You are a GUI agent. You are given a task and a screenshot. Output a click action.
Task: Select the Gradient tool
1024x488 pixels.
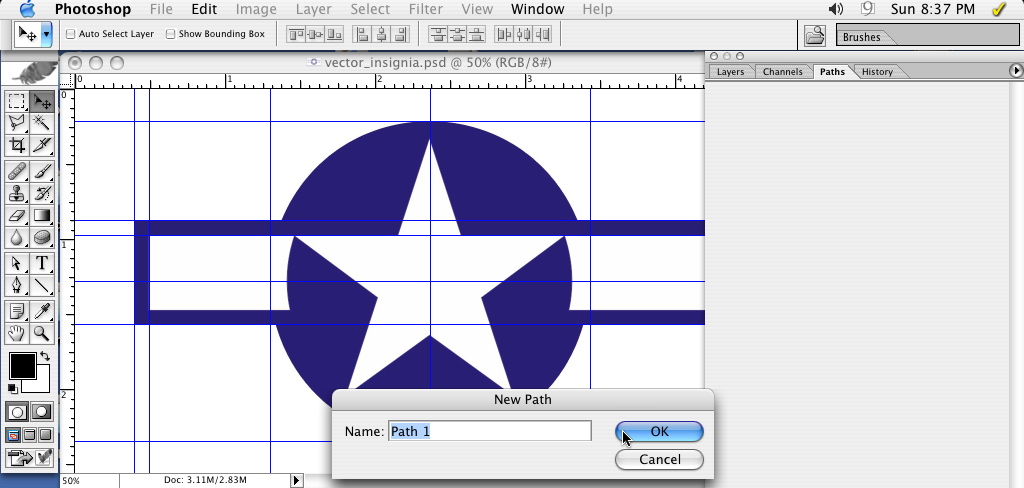click(42, 215)
